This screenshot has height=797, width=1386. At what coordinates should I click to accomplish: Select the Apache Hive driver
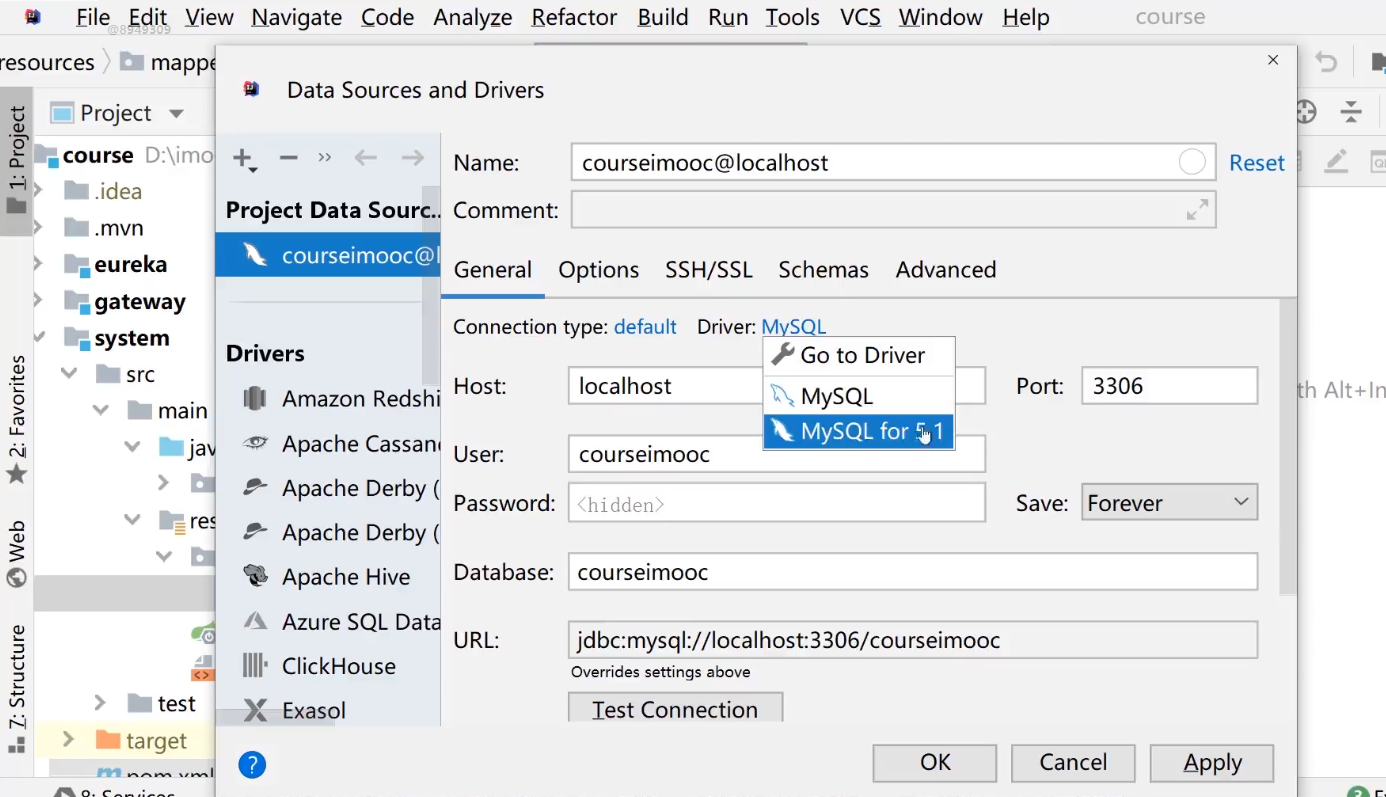tap(327, 577)
